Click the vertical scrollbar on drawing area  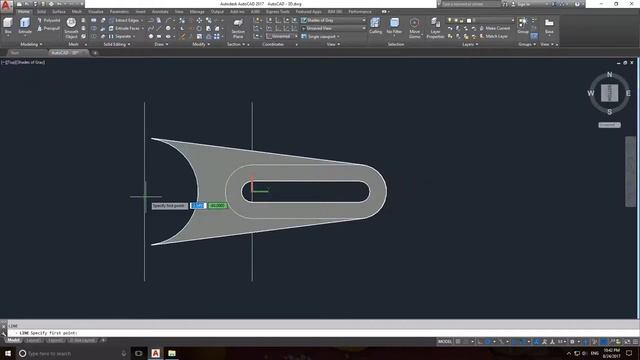(x=630, y=171)
